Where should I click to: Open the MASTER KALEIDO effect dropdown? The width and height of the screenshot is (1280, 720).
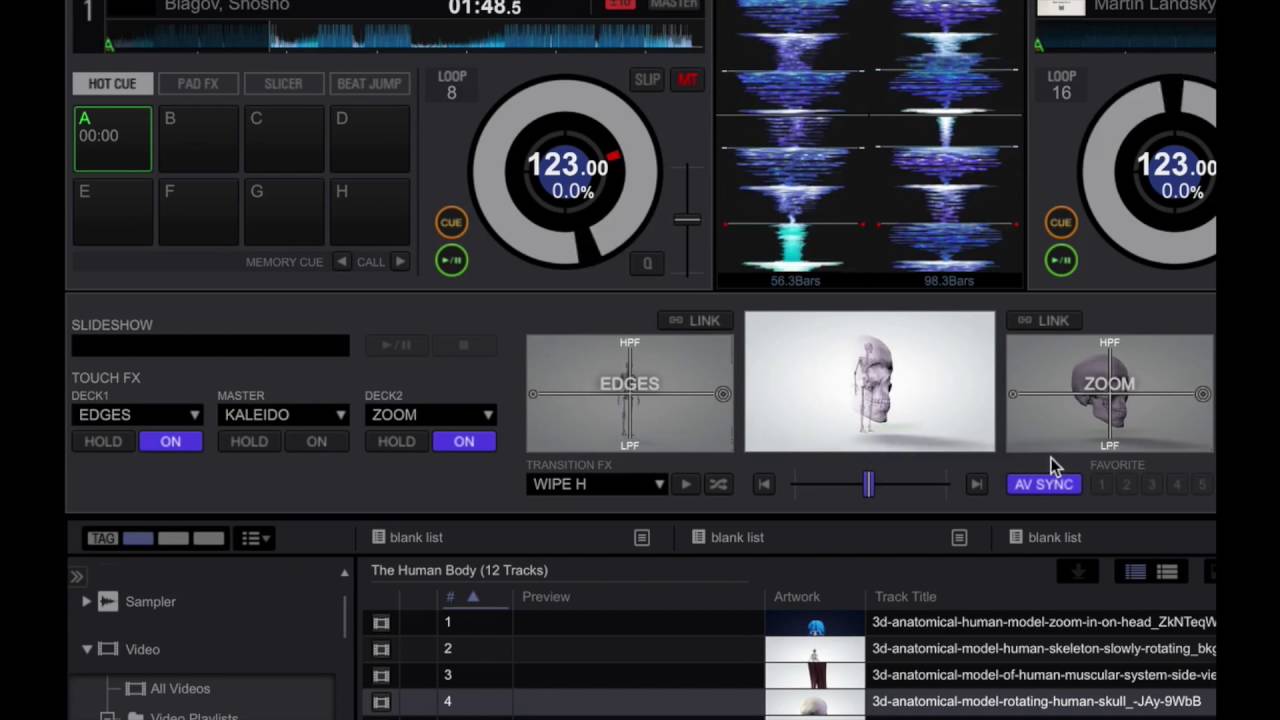tap(283, 414)
